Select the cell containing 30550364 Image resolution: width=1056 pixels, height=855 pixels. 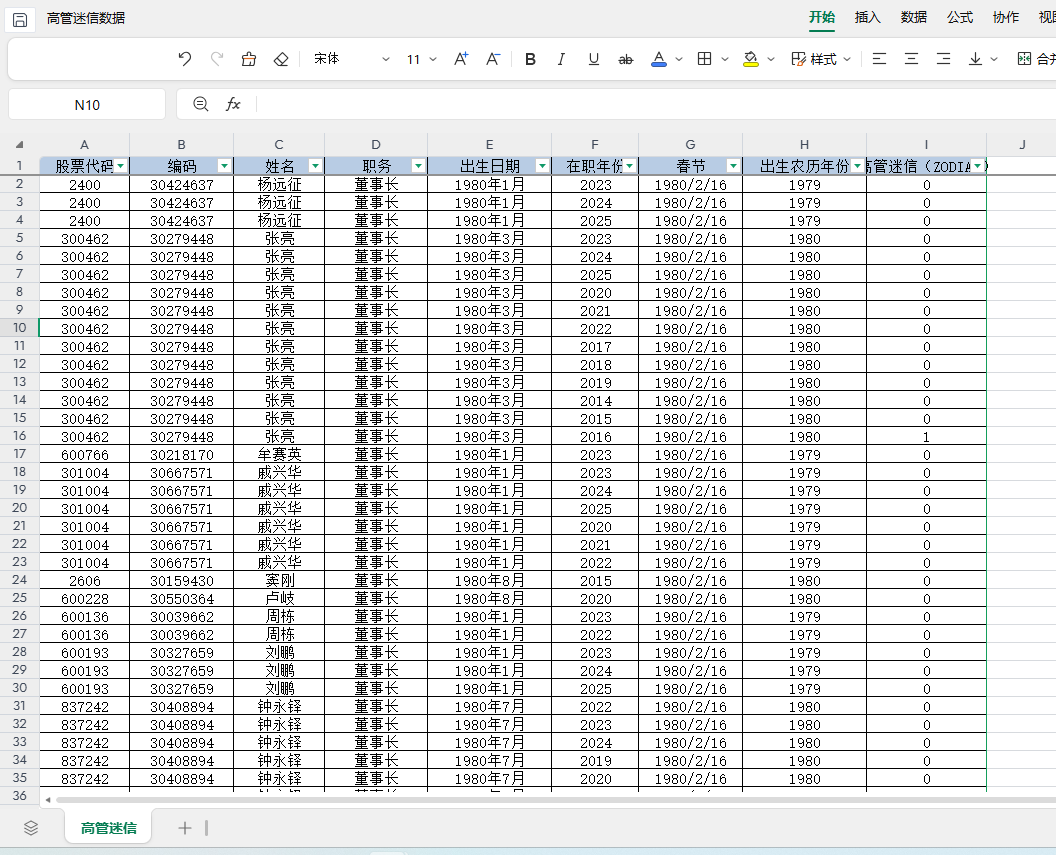tap(182, 598)
